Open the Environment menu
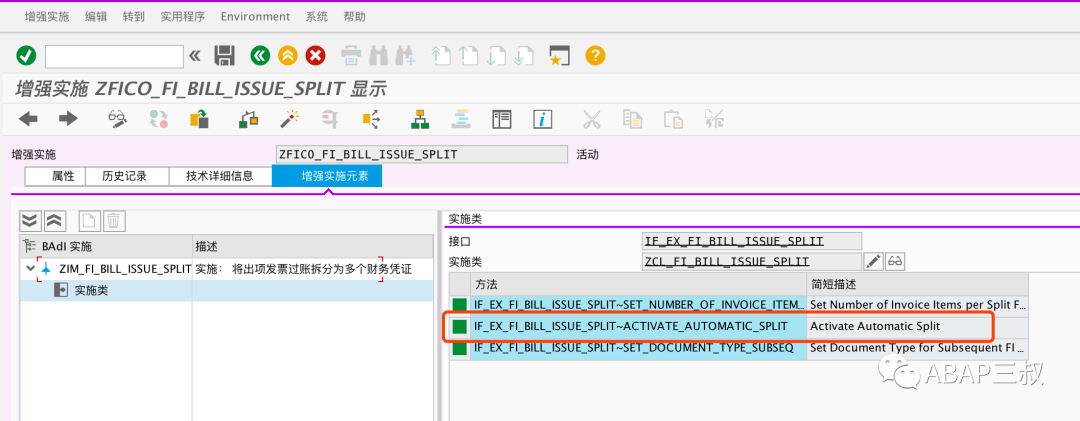The height and width of the screenshot is (421, 1080). [256, 17]
